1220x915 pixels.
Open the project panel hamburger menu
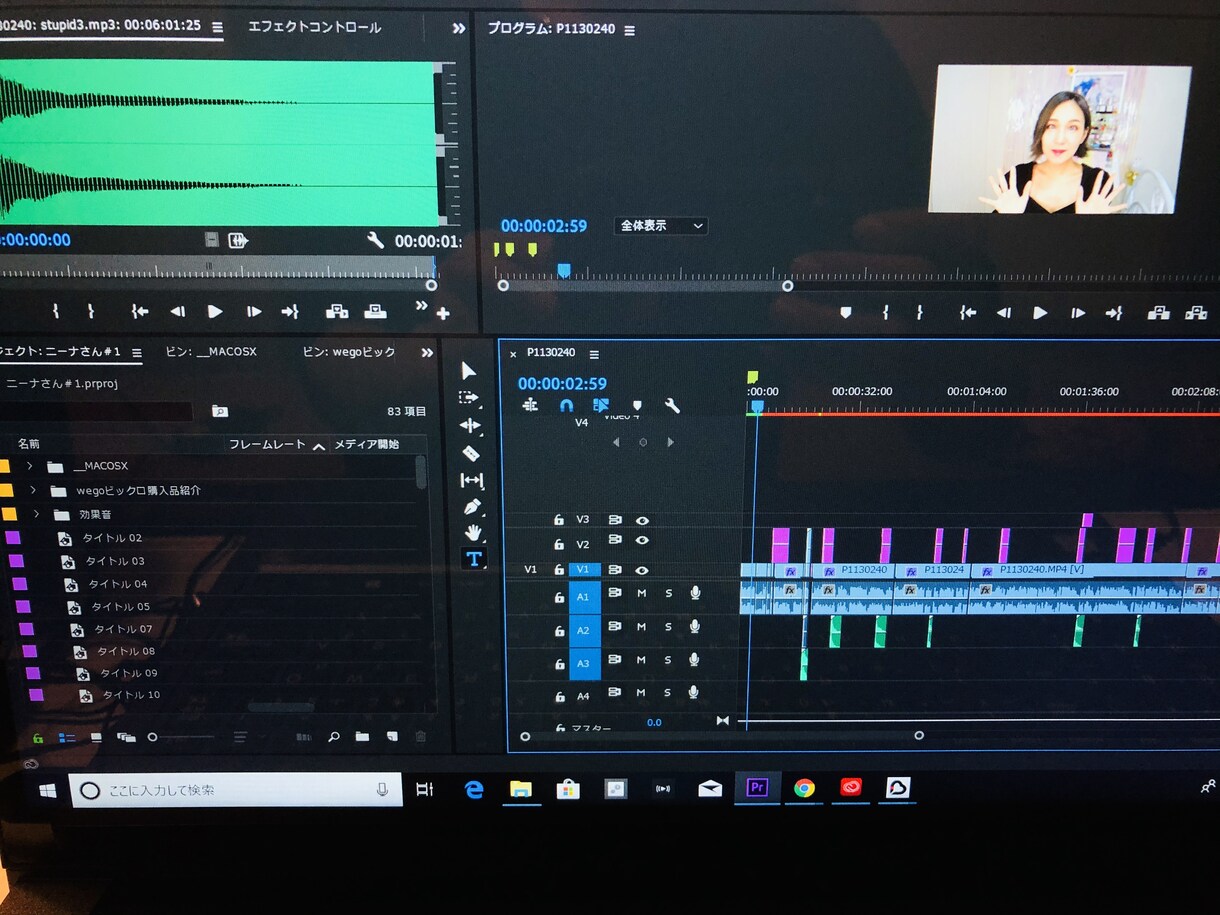[x=137, y=353]
